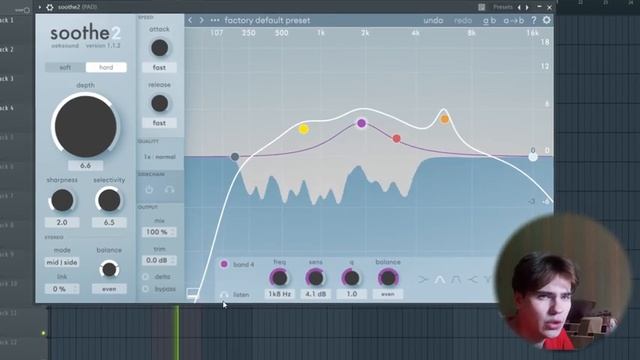Screen dimensions: 640x360
Task: Open the stereo mode 'mid | side' selector
Action: click(62, 262)
